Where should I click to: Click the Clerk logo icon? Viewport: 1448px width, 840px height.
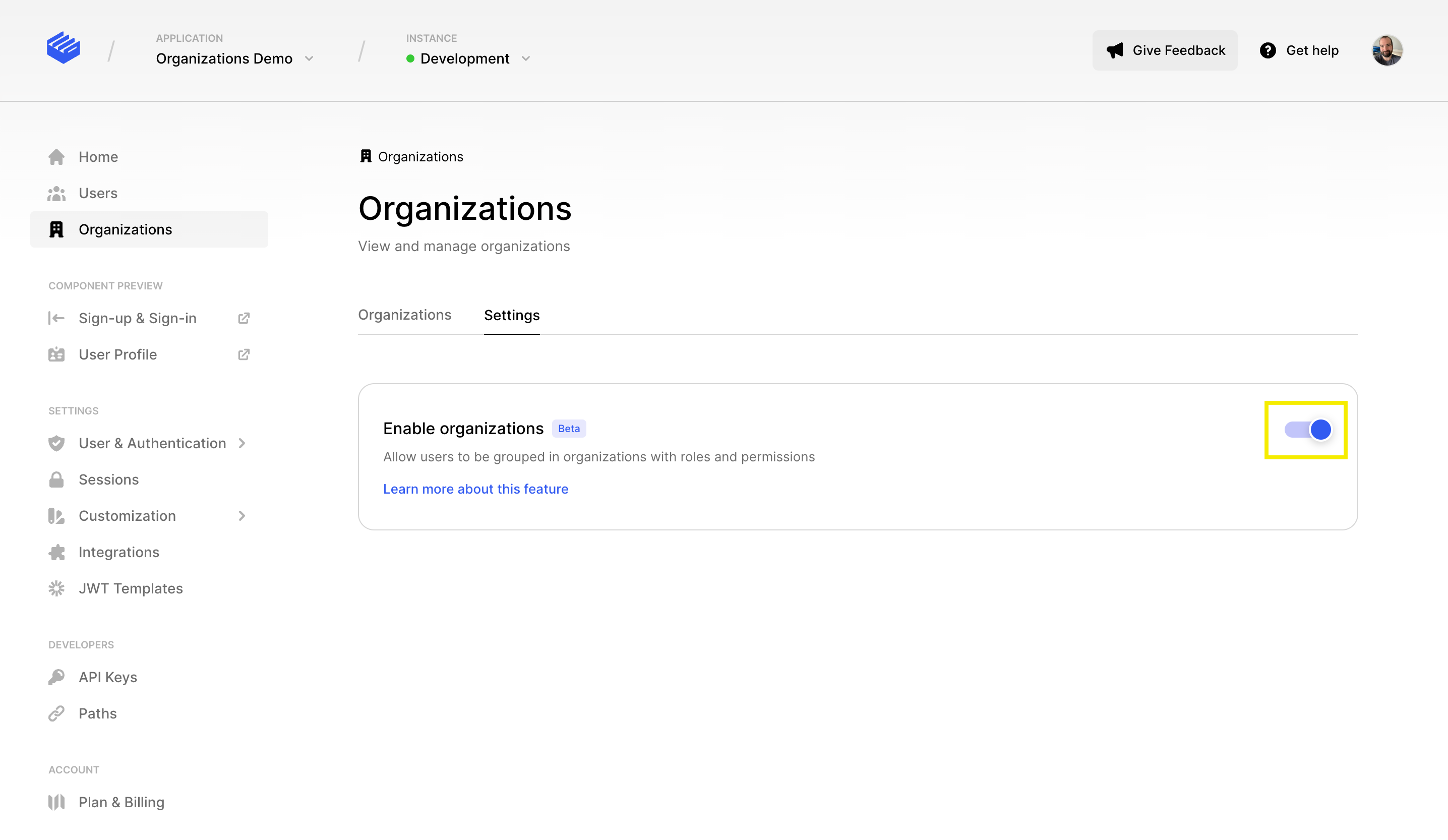(x=63, y=48)
